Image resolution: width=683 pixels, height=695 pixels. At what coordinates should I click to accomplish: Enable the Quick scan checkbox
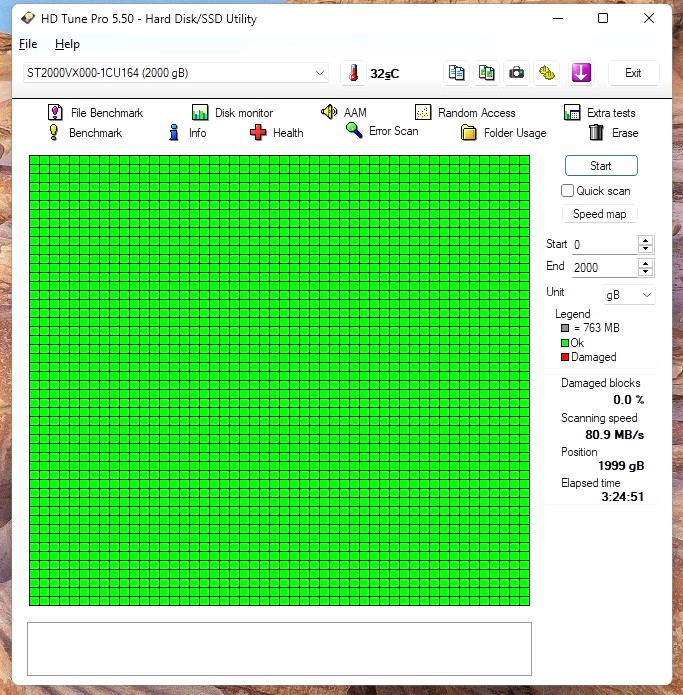point(568,191)
